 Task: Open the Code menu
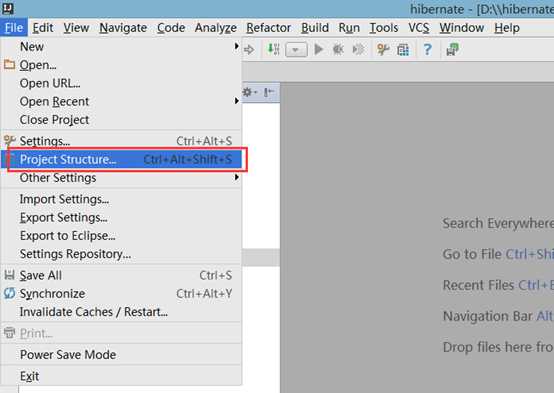pos(171,28)
